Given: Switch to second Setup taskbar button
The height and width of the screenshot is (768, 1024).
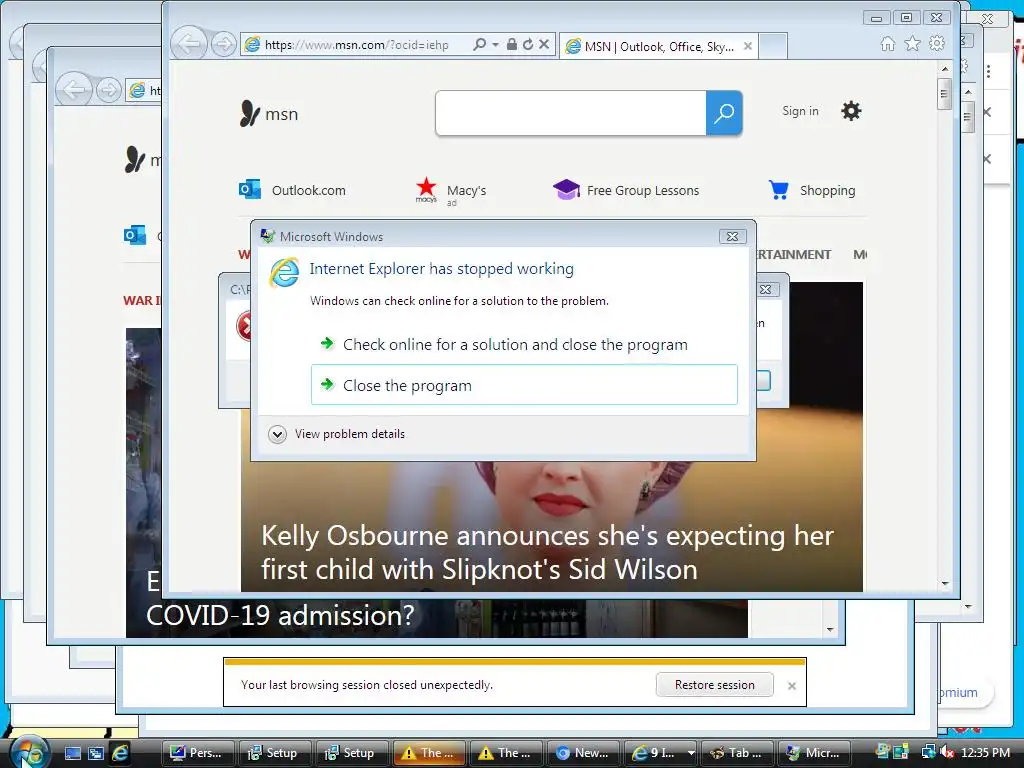Looking at the screenshot, I should [351, 753].
